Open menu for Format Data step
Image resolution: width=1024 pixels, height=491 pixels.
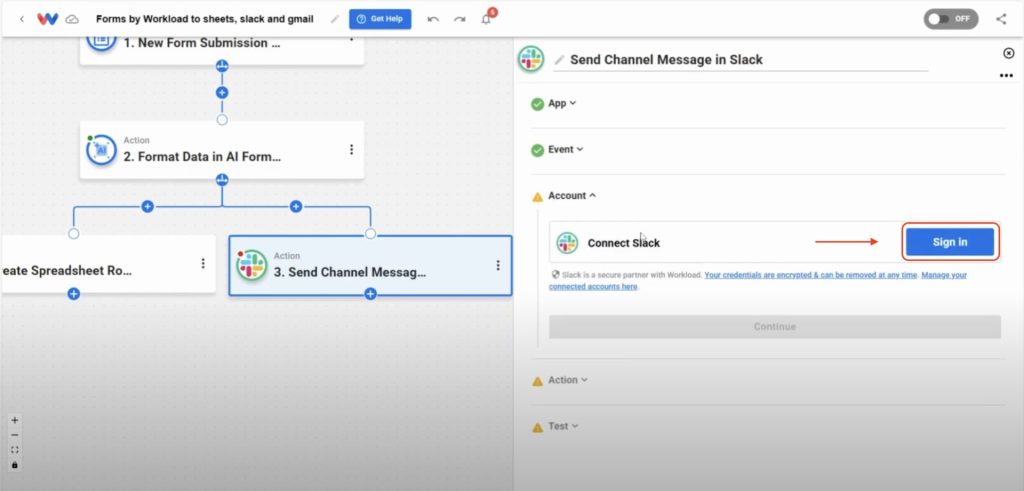(351, 150)
